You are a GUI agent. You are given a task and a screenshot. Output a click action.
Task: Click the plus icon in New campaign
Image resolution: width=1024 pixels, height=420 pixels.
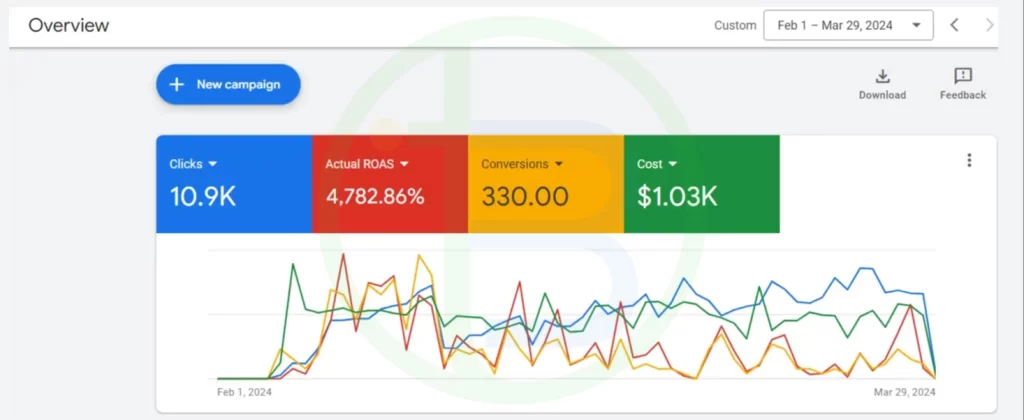click(177, 84)
